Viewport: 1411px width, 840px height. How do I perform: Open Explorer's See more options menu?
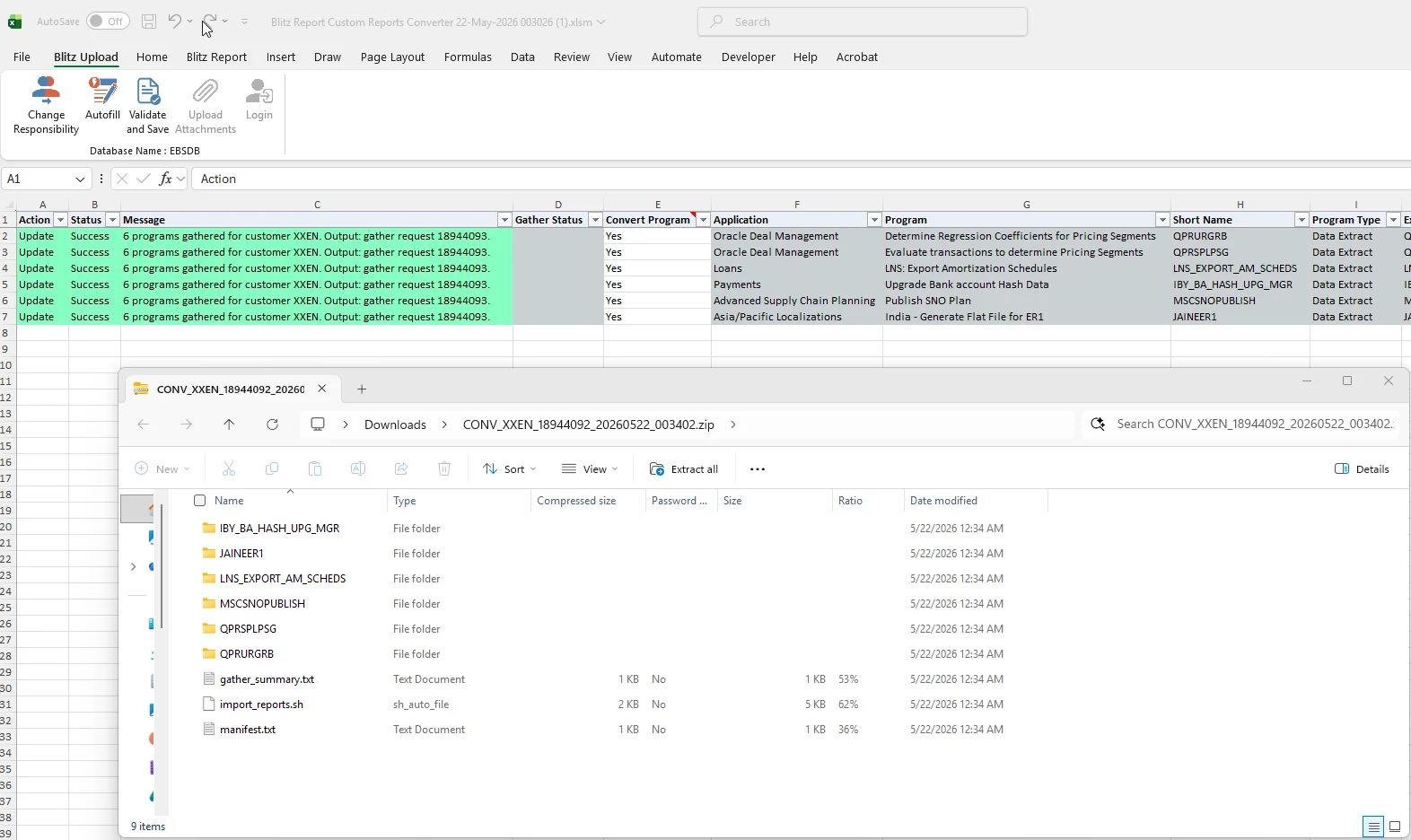click(x=758, y=469)
